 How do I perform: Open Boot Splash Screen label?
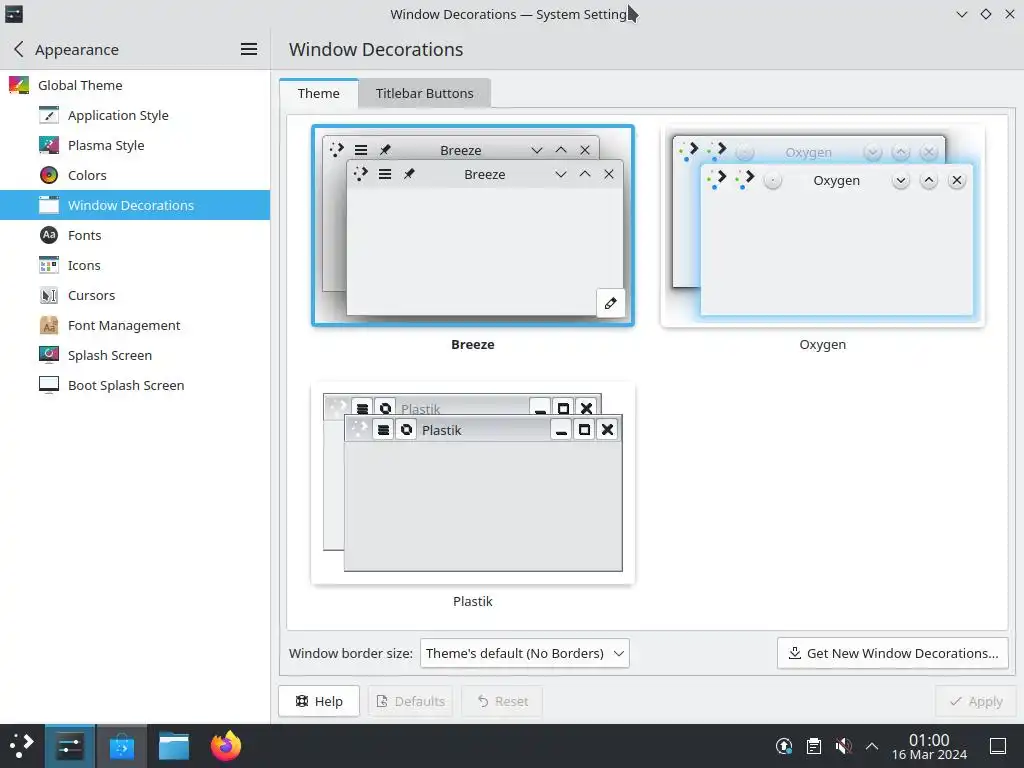(x=126, y=385)
